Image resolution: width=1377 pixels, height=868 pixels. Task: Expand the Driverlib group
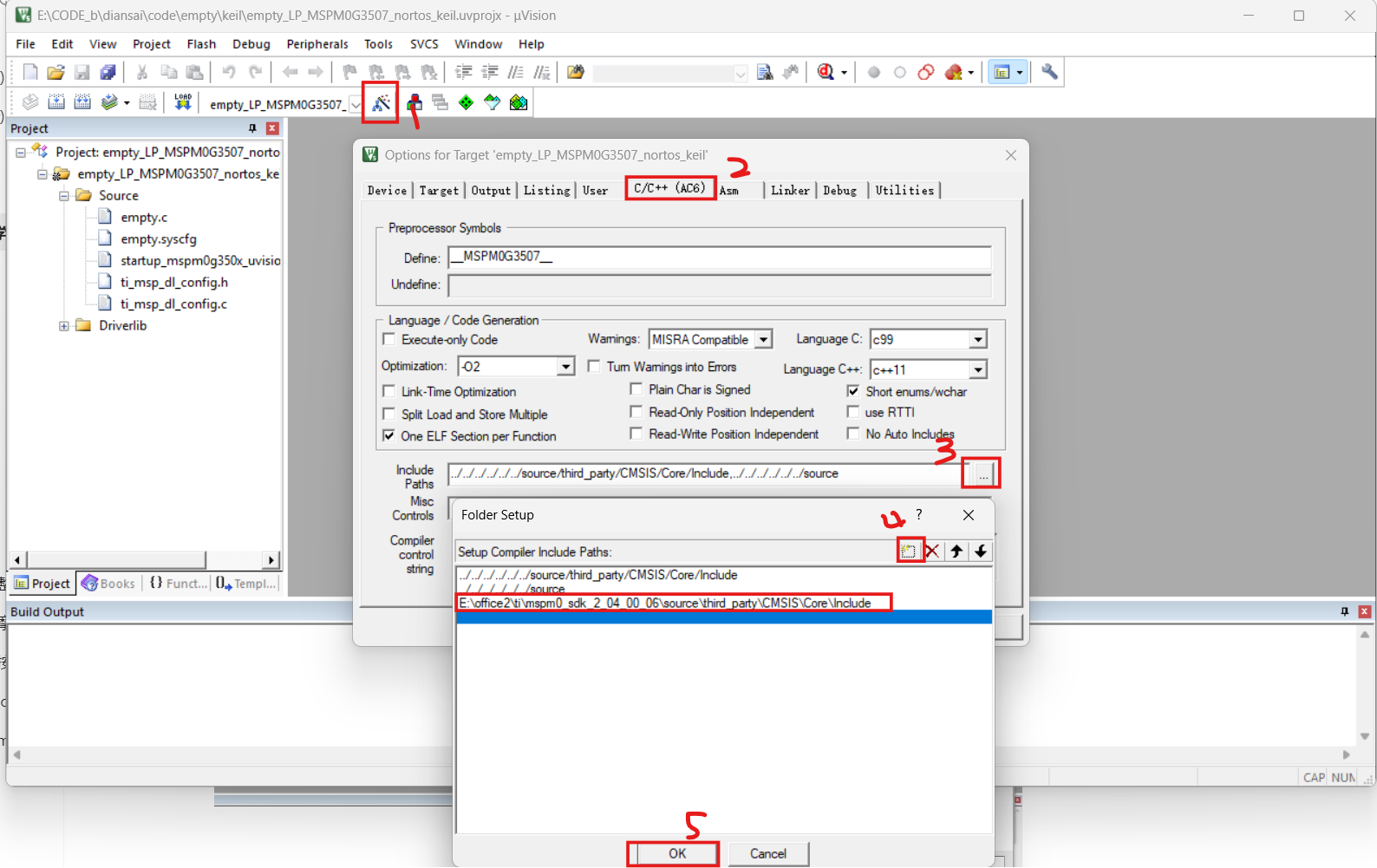[x=64, y=326]
